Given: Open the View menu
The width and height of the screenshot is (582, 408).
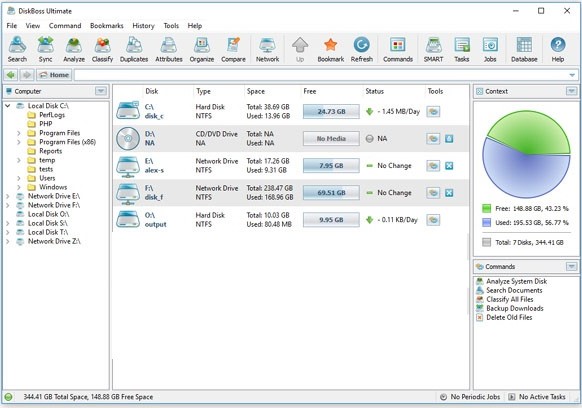Looking at the screenshot, I should (x=33, y=26).
